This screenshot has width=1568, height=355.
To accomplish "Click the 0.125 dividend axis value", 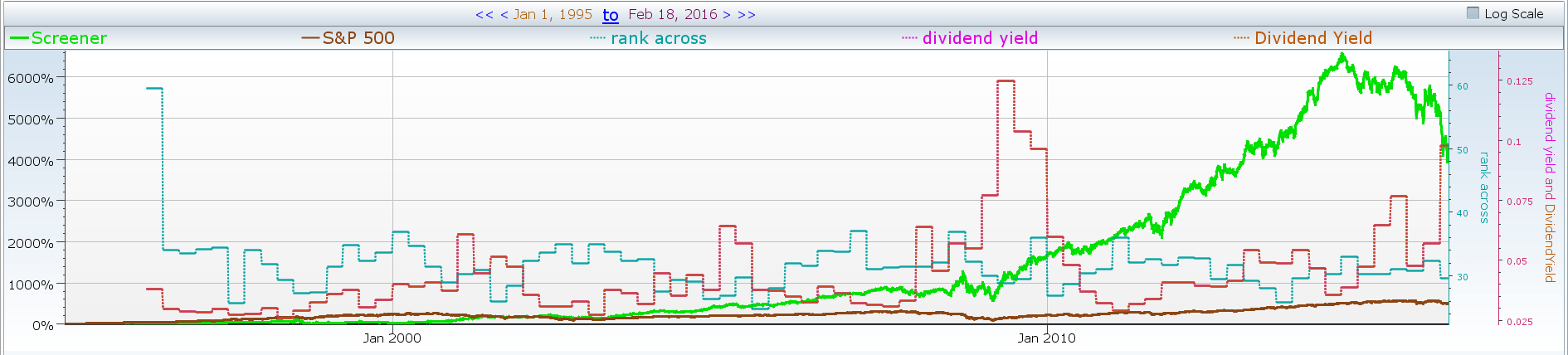I will [x=1520, y=81].
